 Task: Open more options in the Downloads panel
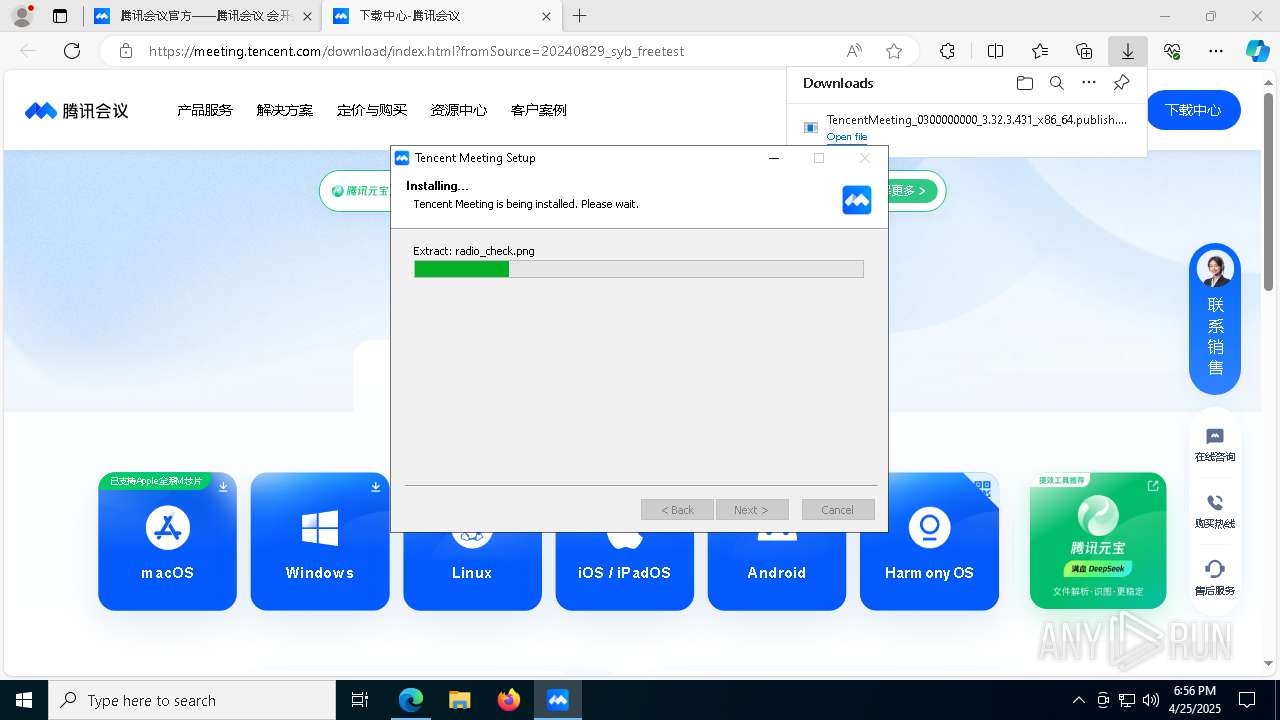click(x=1089, y=83)
